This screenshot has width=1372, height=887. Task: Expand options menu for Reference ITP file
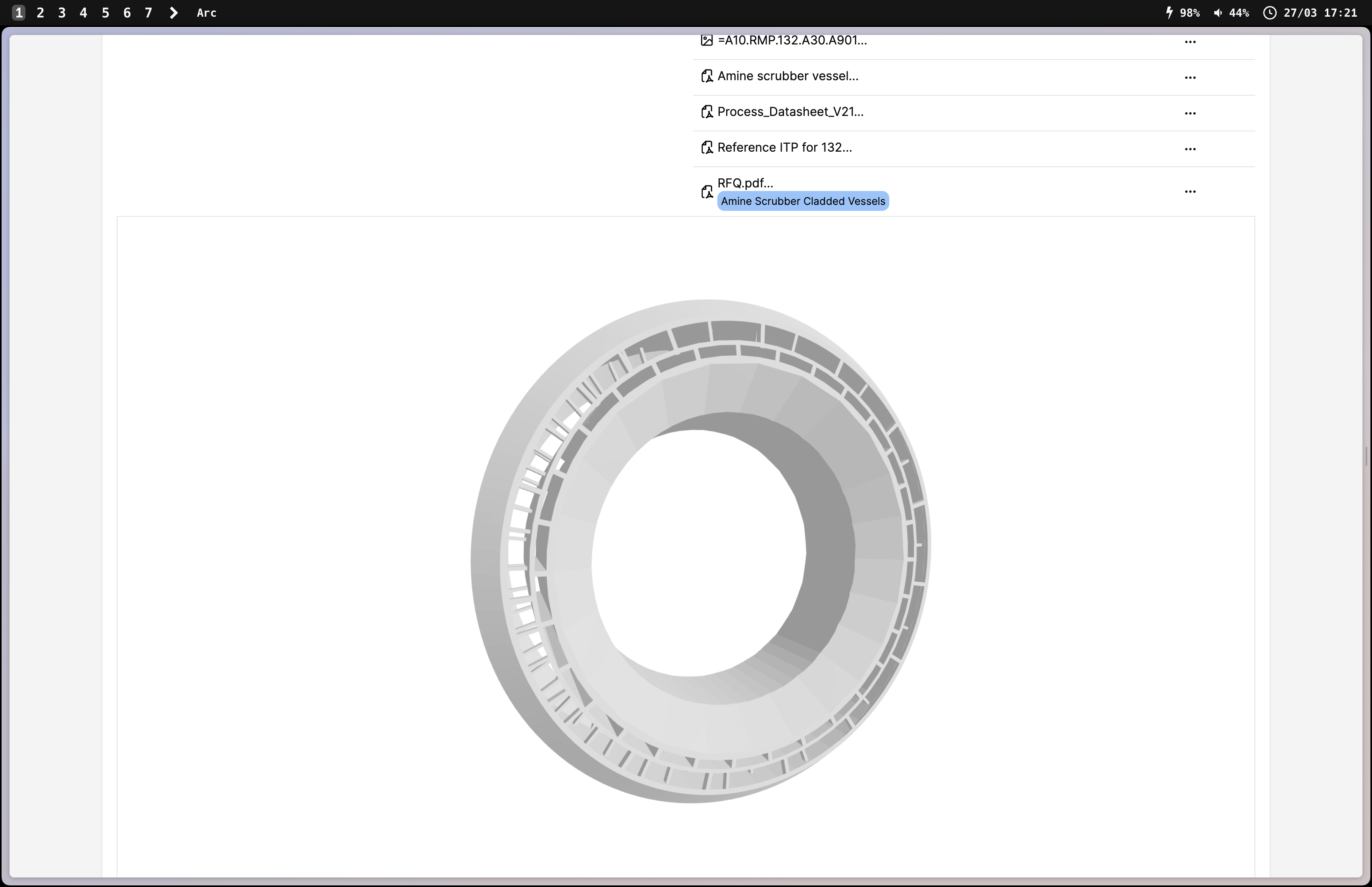1190,148
